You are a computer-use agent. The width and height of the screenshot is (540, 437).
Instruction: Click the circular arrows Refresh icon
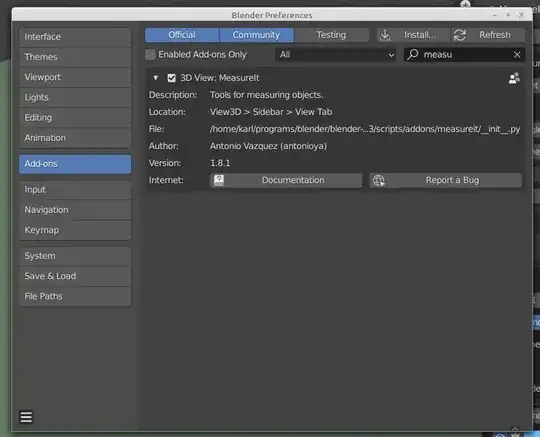click(x=460, y=35)
